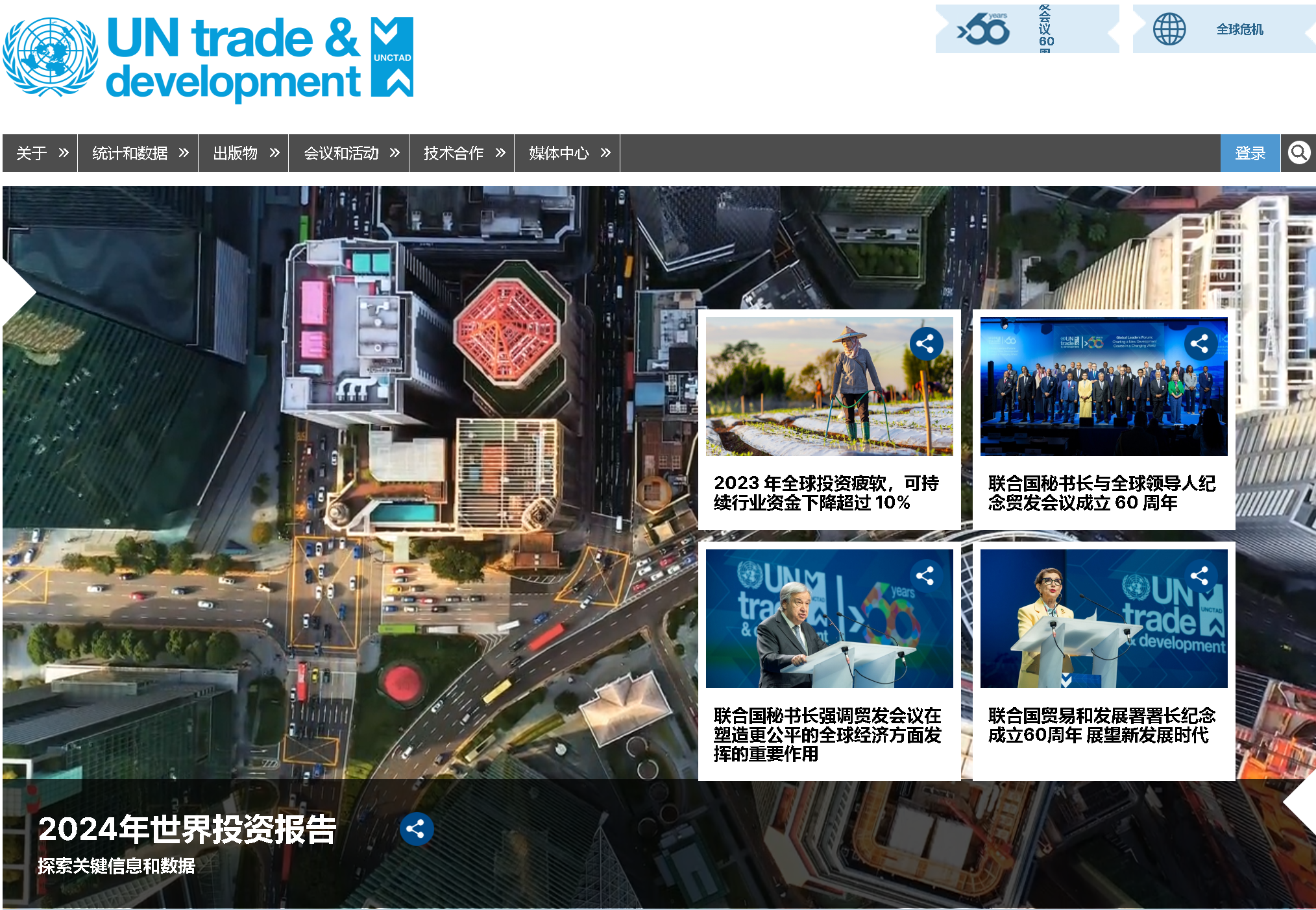Share the 2023 global investment article
The height and width of the screenshot is (910, 1316).
coord(926,343)
